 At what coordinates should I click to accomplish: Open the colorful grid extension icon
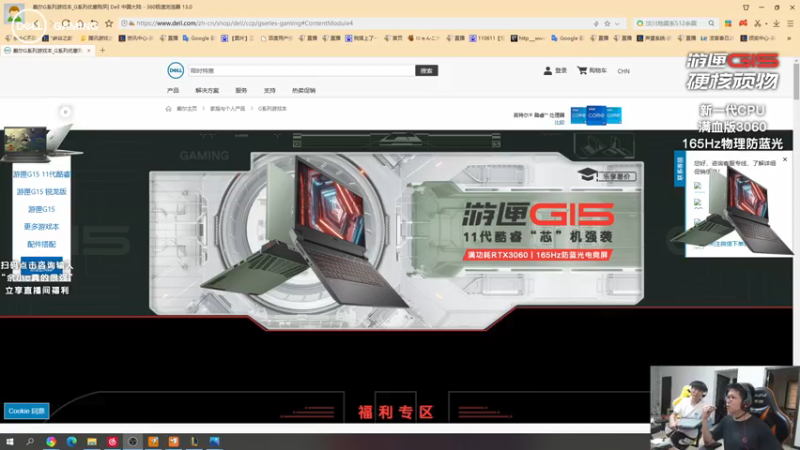point(728,23)
